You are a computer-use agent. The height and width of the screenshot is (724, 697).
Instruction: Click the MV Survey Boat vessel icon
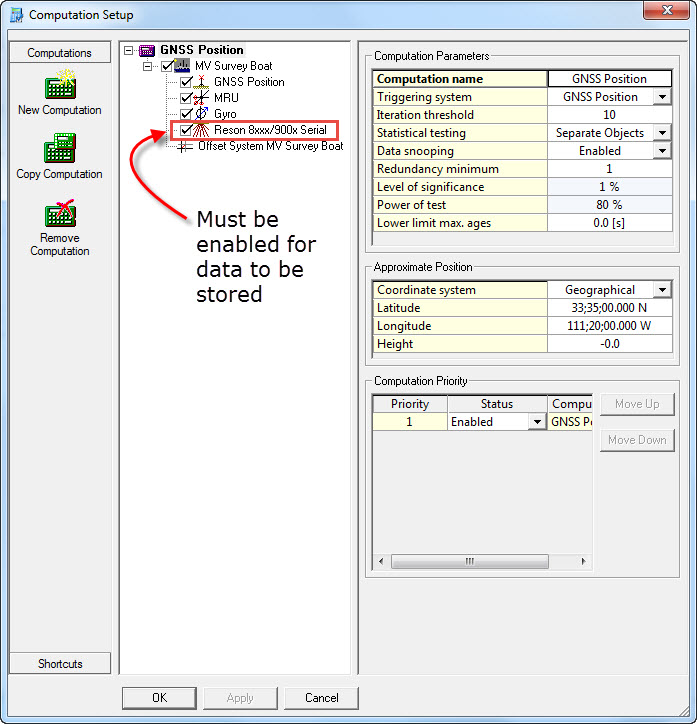[x=182, y=66]
